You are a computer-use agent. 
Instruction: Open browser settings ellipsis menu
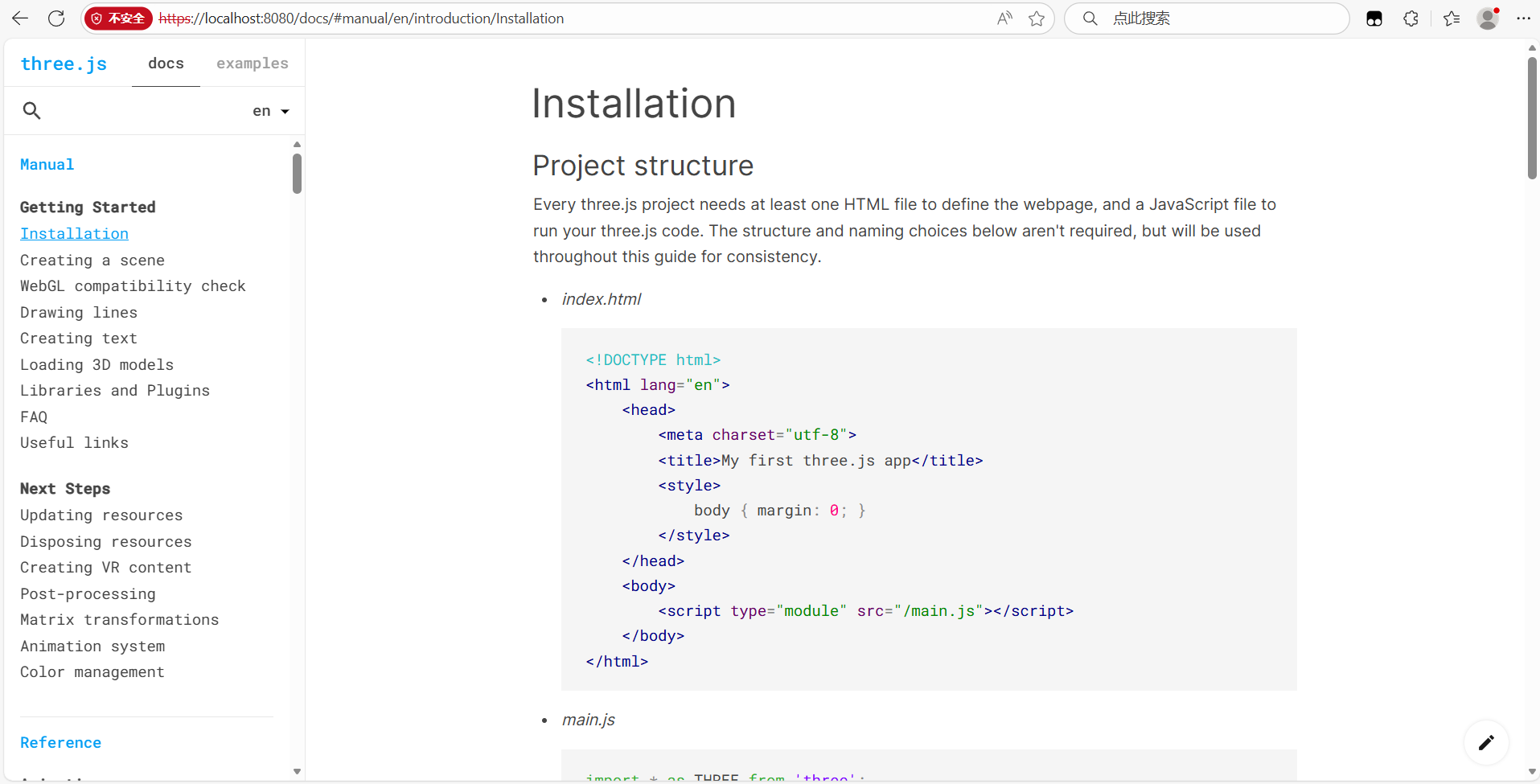(1523, 18)
